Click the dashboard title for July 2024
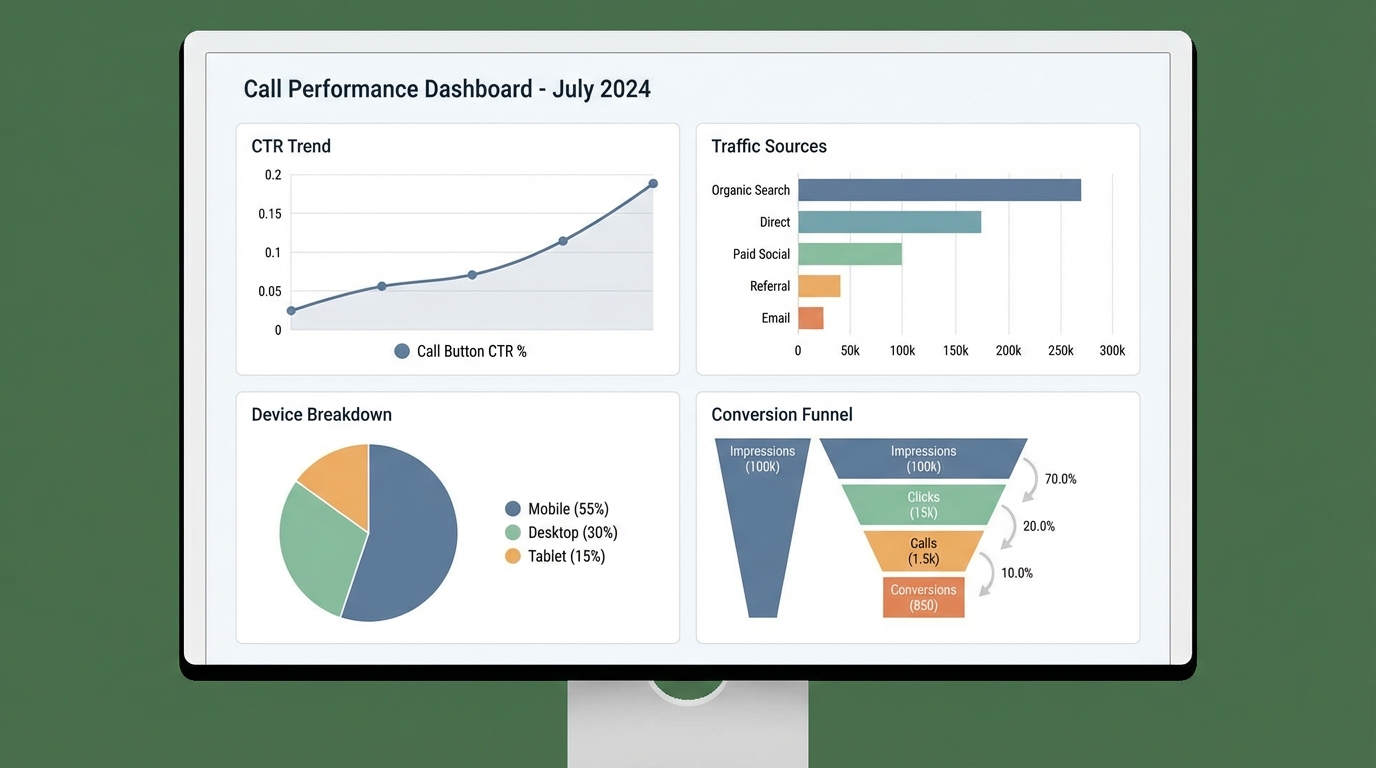Image resolution: width=1376 pixels, height=768 pixels. pos(446,88)
